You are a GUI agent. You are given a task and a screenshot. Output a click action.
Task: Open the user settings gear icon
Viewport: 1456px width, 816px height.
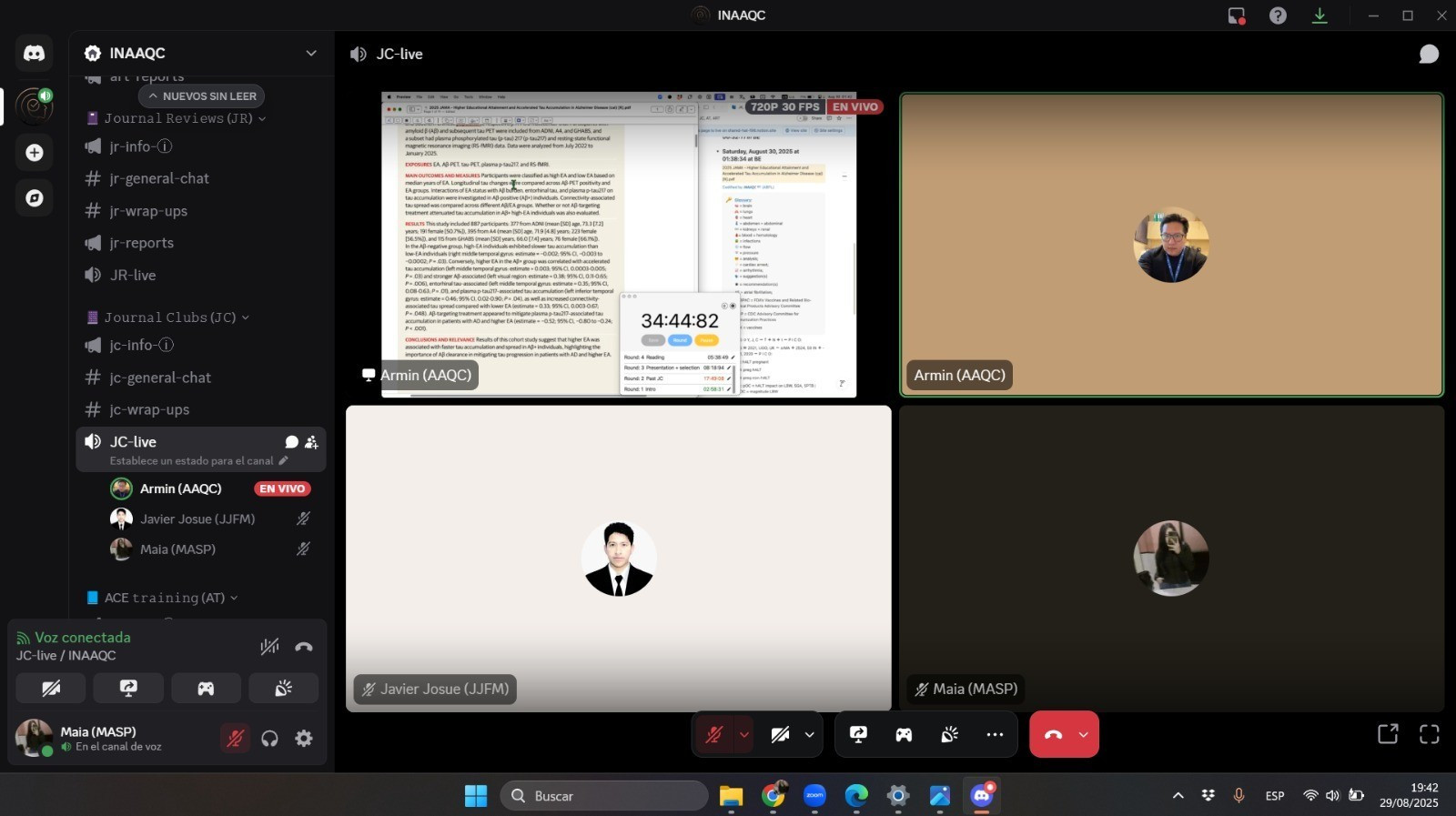tap(304, 739)
